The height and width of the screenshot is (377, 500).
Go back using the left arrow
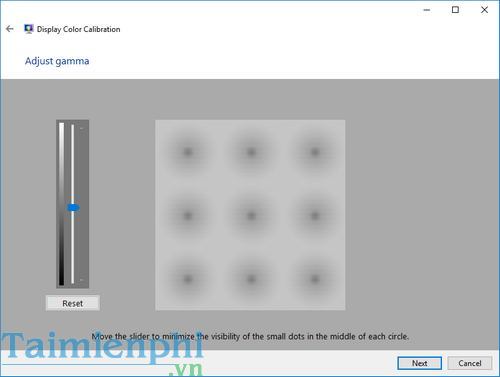pyautogui.click(x=10, y=29)
